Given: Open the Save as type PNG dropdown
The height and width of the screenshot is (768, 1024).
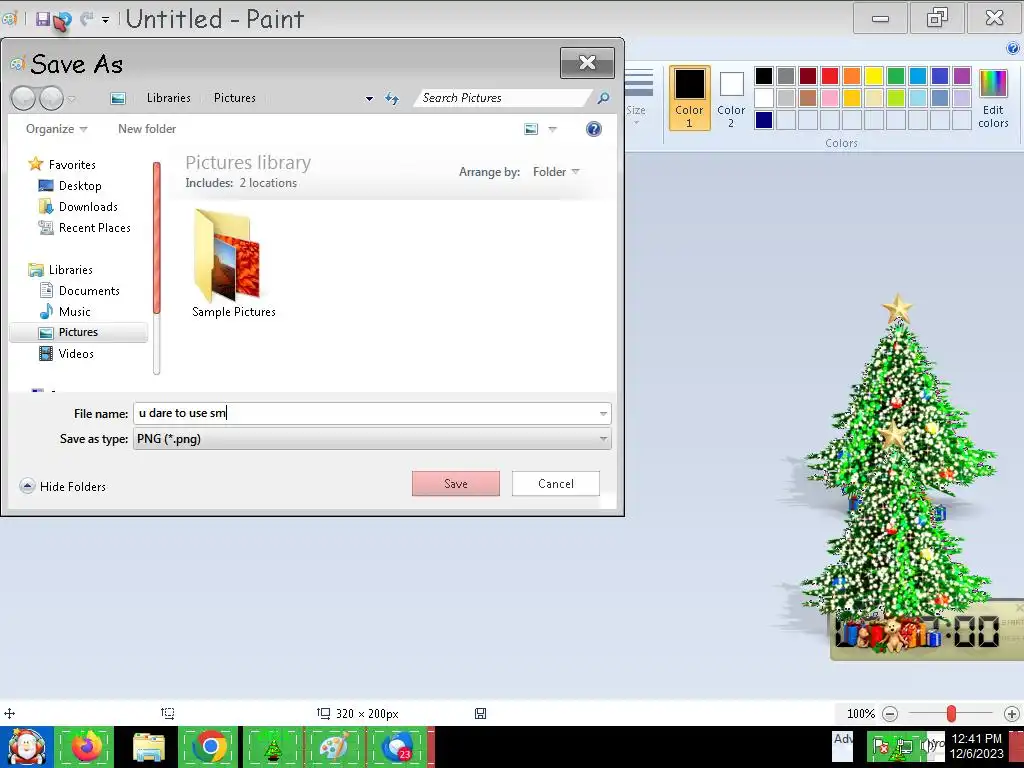Looking at the screenshot, I should coord(372,439).
